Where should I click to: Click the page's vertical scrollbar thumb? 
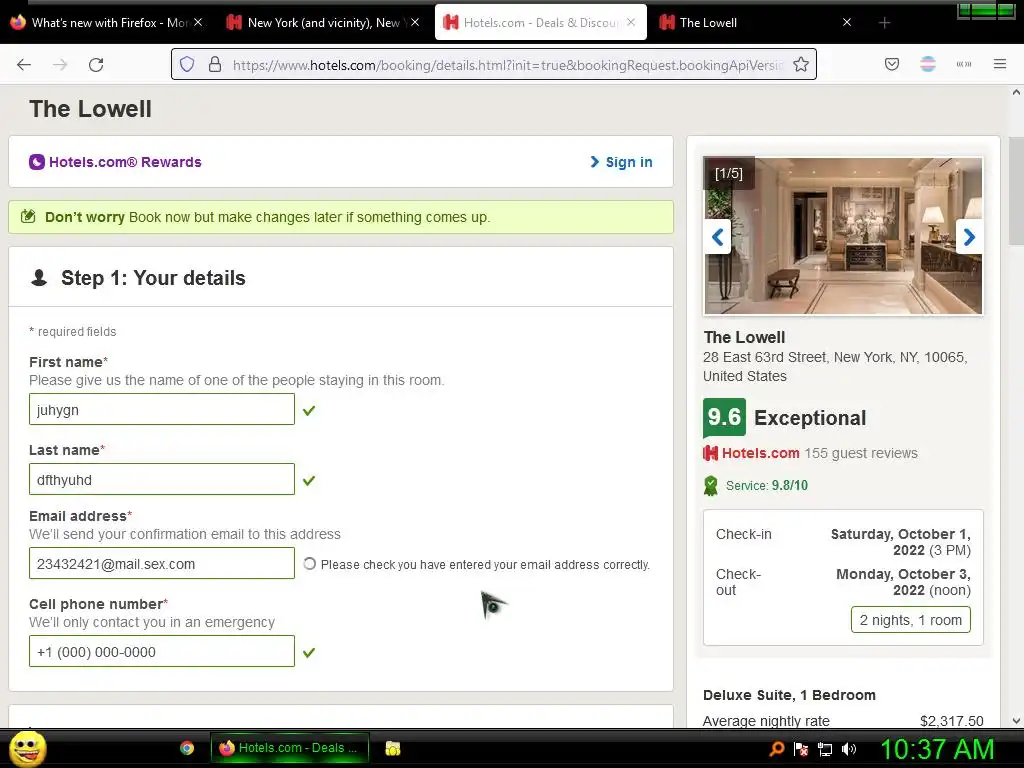pyautogui.click(x=1016, y=191)
